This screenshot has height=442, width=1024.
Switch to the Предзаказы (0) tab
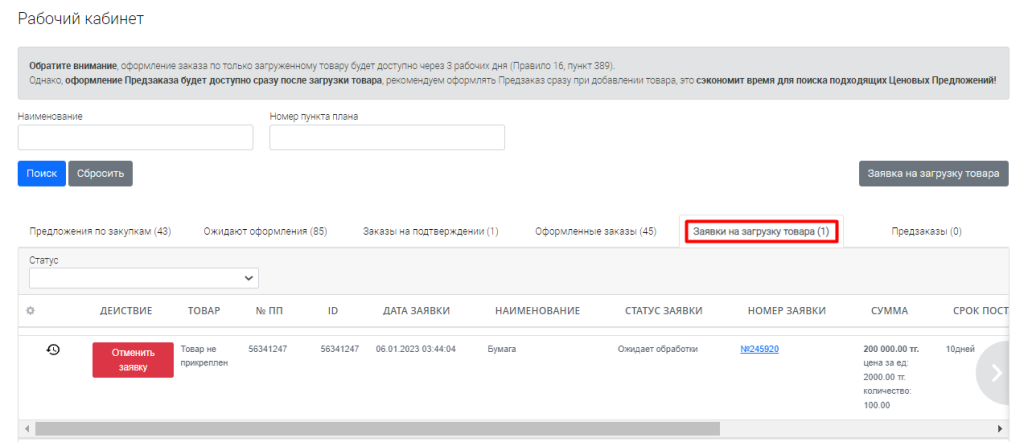tap(926, 231)
